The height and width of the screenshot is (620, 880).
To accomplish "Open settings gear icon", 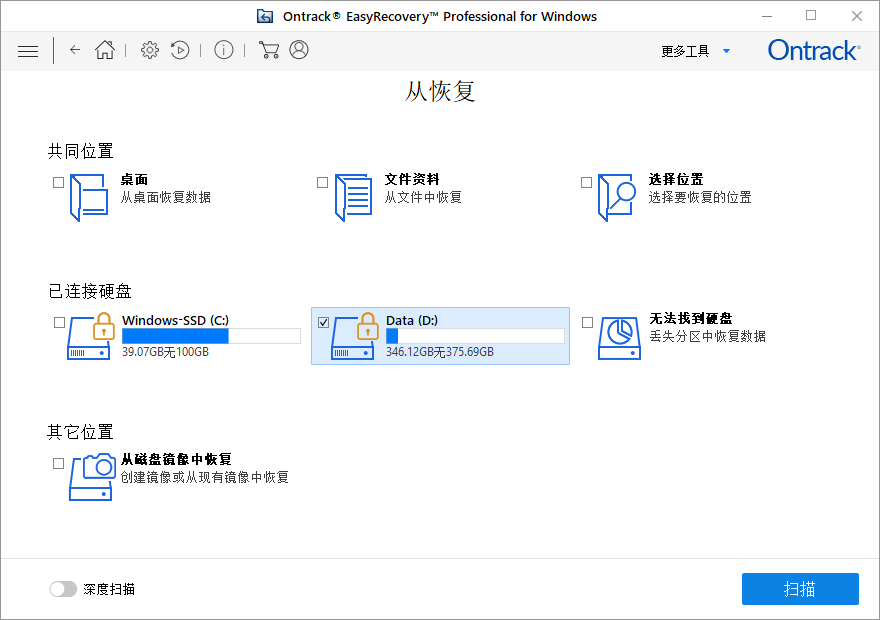I will (149, 50).
